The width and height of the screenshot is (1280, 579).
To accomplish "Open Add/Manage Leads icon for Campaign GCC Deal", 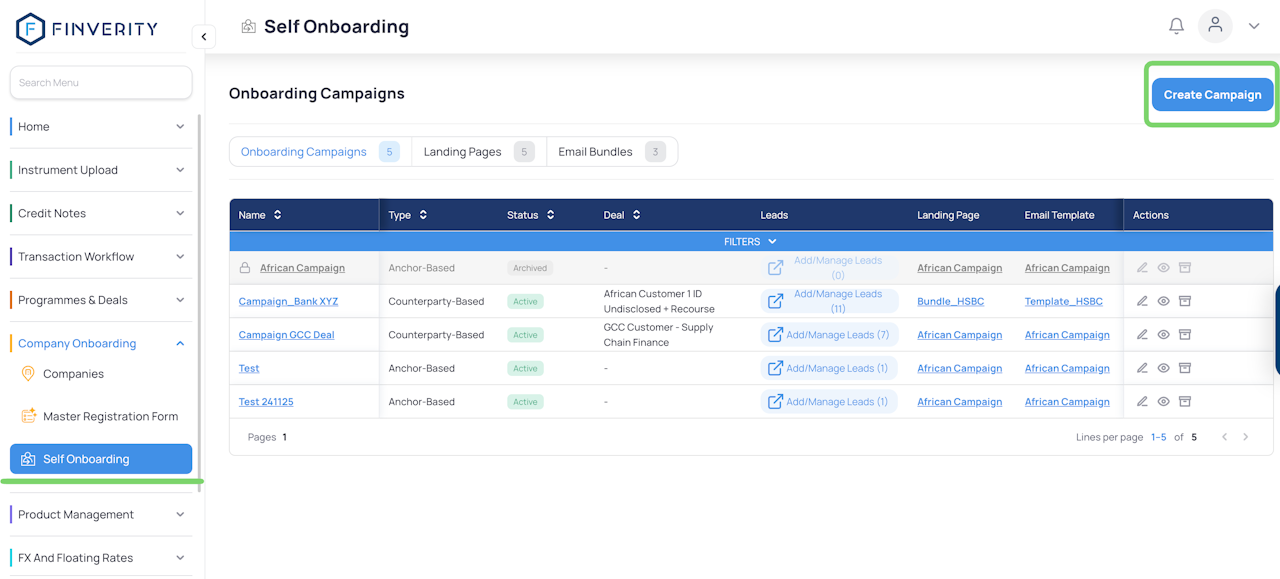I will pyautogui.click(x=775, y=335).
